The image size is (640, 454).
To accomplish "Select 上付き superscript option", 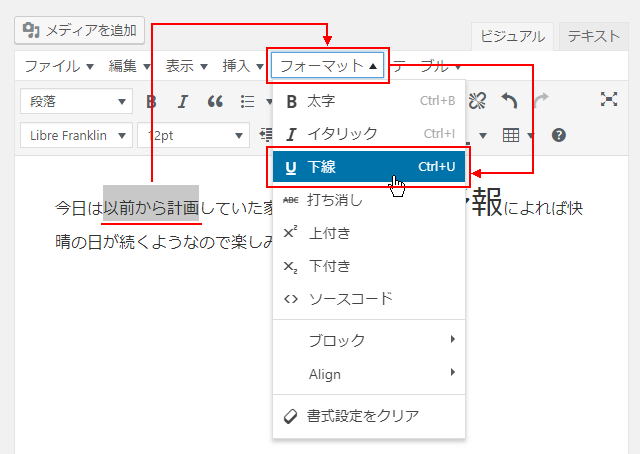I will 369,233.
